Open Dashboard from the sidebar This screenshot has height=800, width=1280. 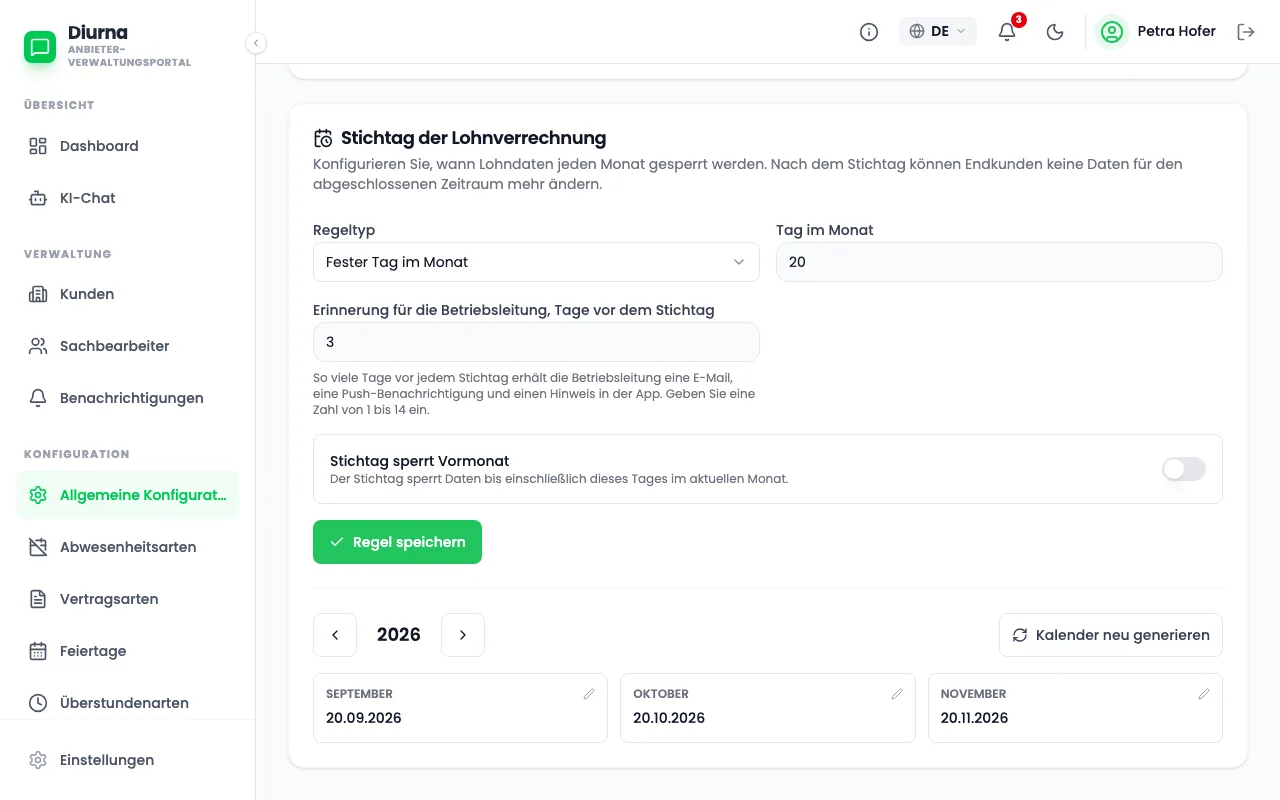pyautogui.click(x=128, y=146)
